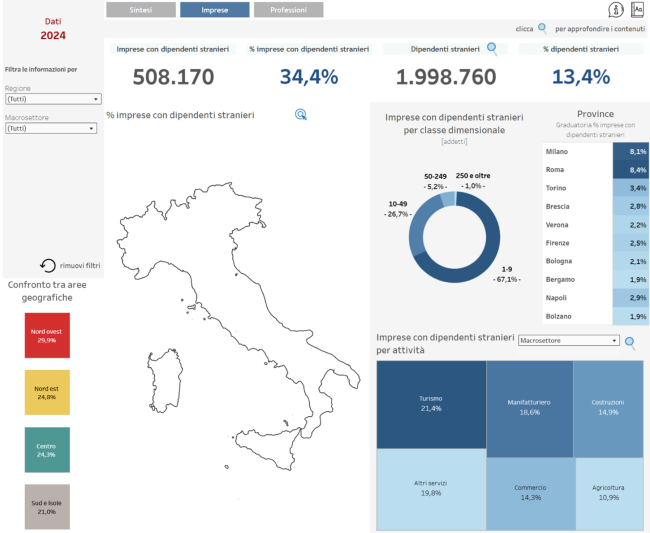Select the teal Centro area tile
650x533 pixels.
(x=47, y=450)
